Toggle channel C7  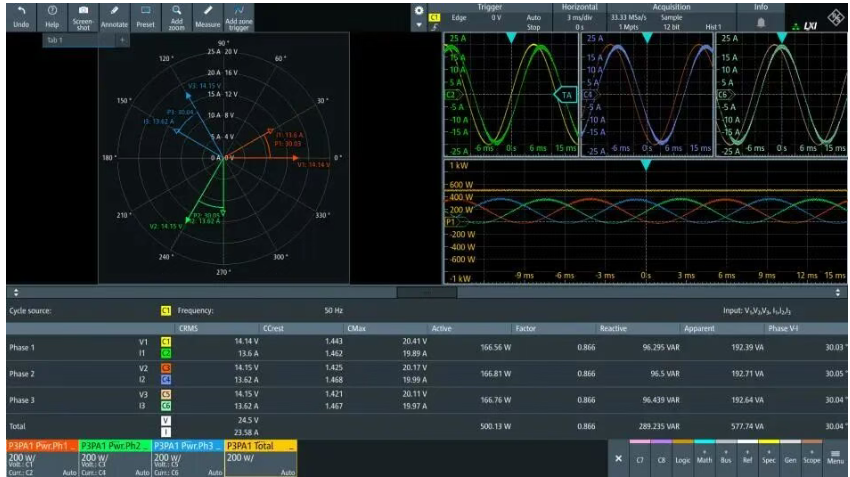pyautogui.click(x=640, y=459)
